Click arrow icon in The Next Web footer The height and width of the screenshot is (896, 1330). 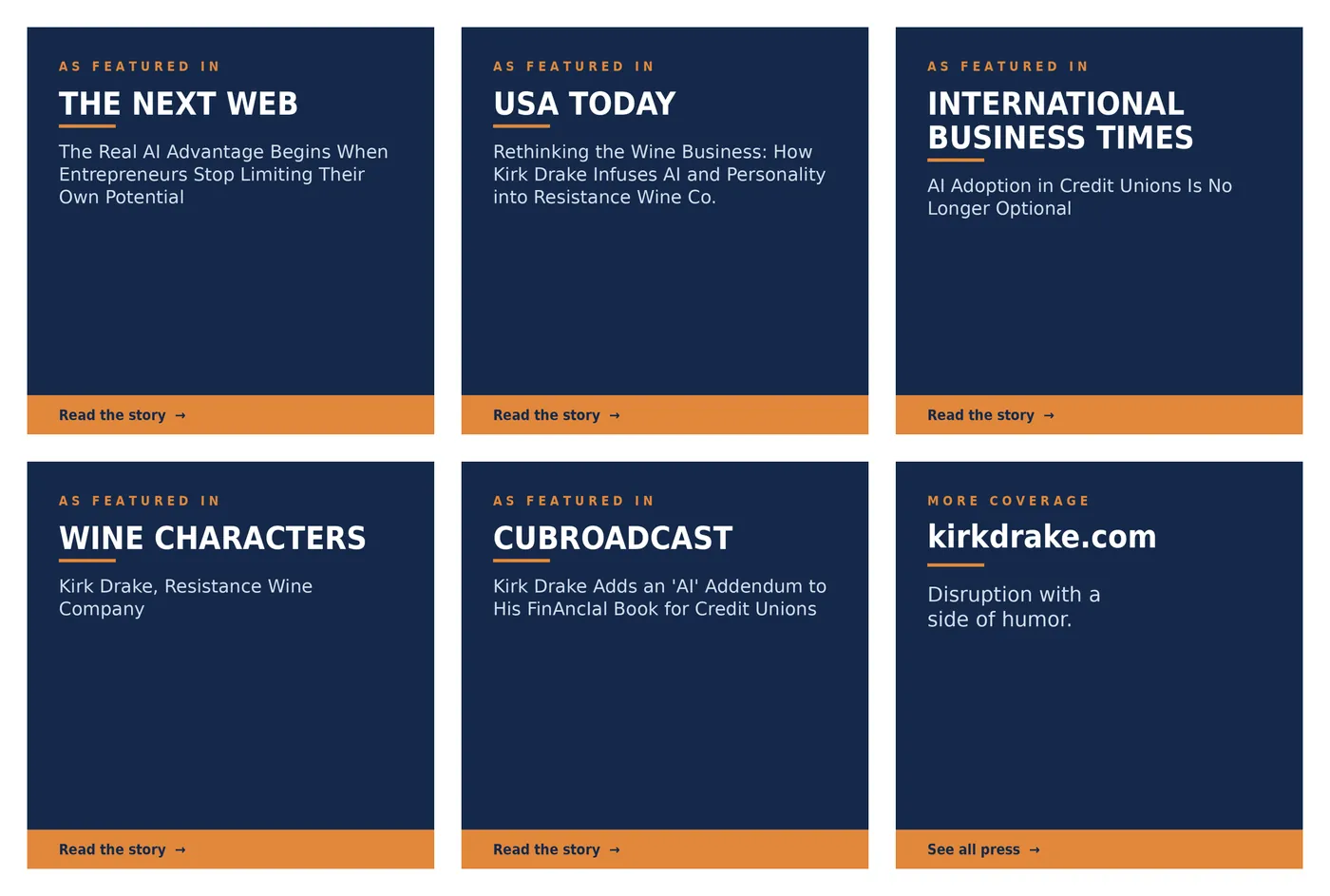click(180, 416)
